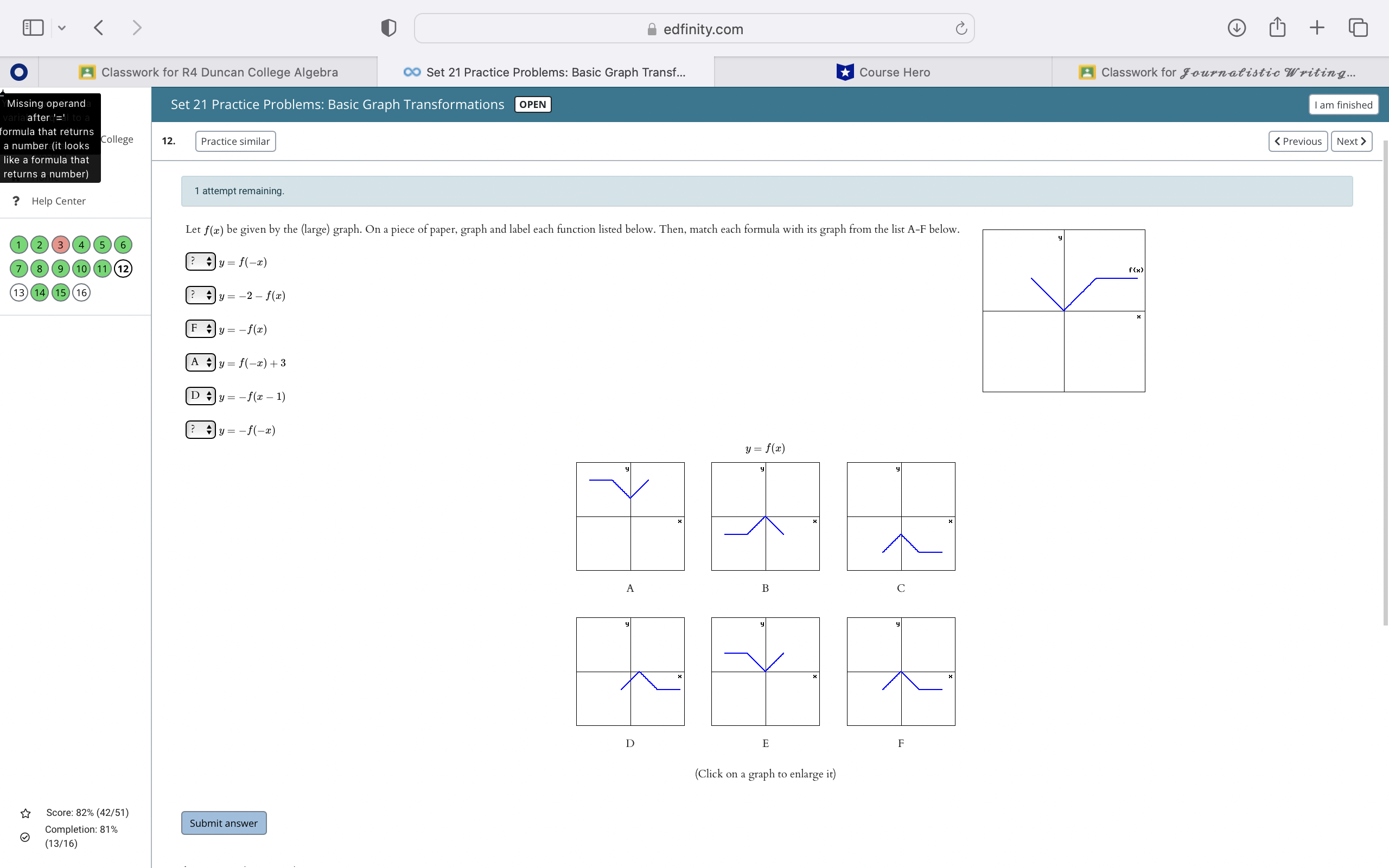Image resolution: width=1389 pixels, height=868 pixels.
Task: Go to question 16 circle
Action: 81,293
